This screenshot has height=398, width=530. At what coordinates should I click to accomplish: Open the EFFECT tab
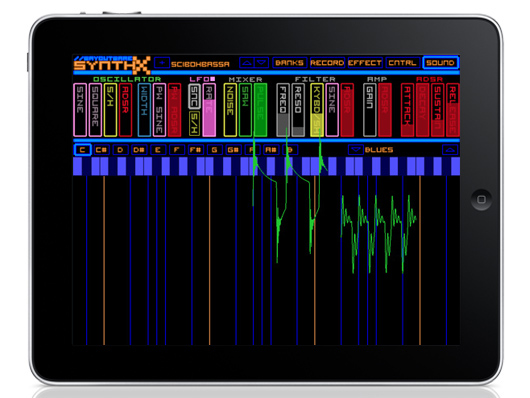365,63
